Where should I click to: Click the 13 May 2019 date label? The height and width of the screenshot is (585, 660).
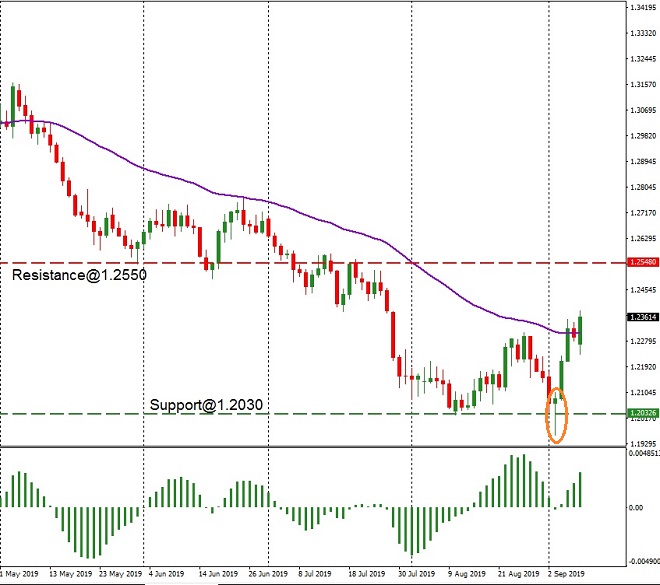coord(70,574)
